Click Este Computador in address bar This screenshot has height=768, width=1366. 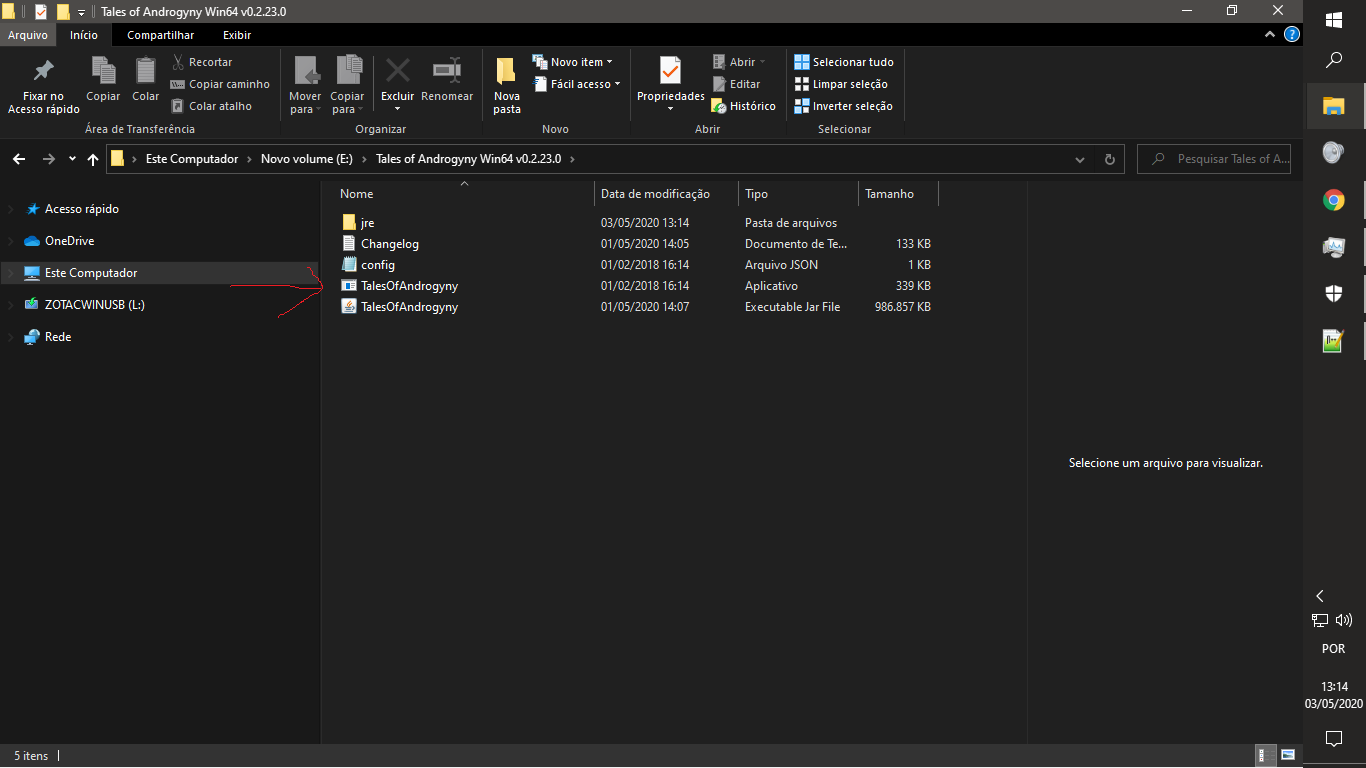point(192,159)
